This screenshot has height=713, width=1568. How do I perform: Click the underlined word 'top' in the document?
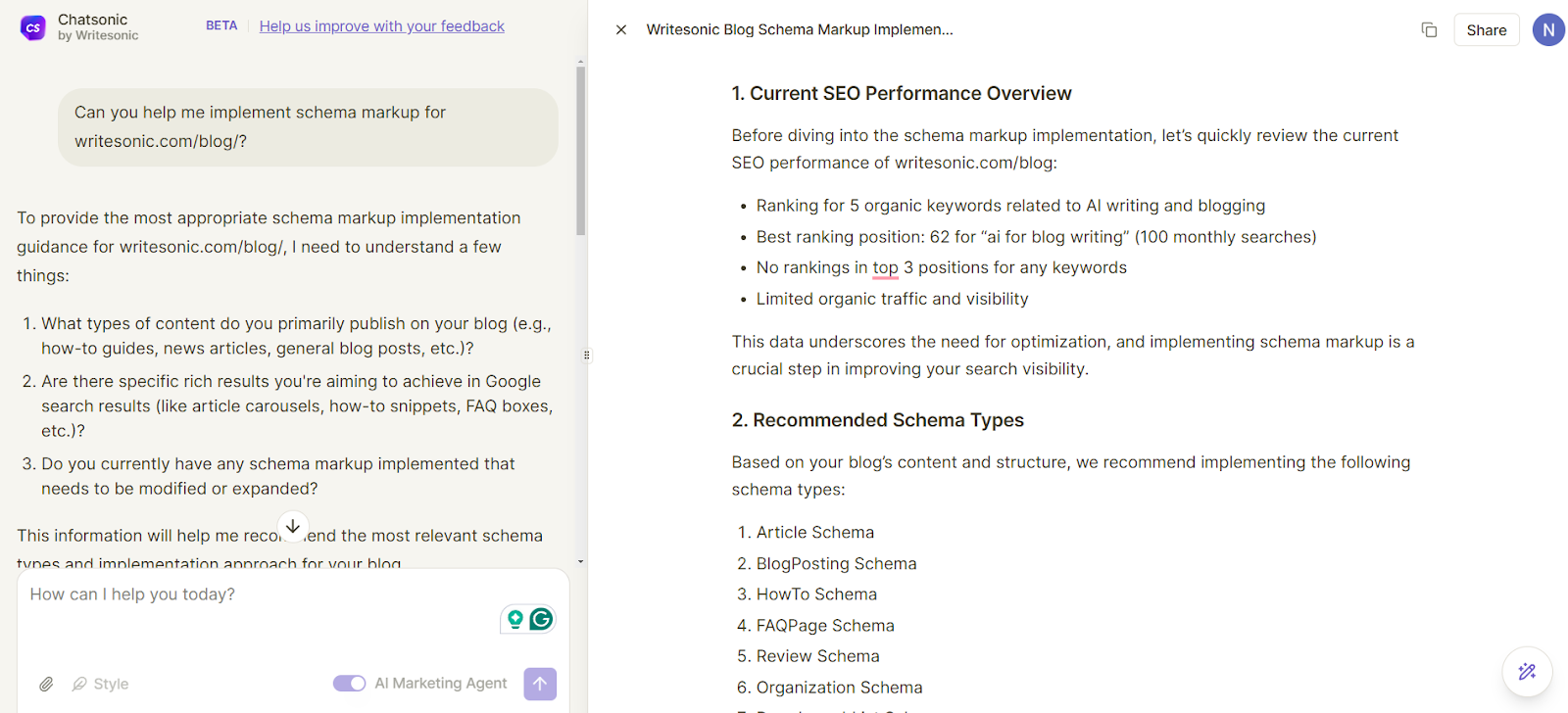tap(885, 267)
